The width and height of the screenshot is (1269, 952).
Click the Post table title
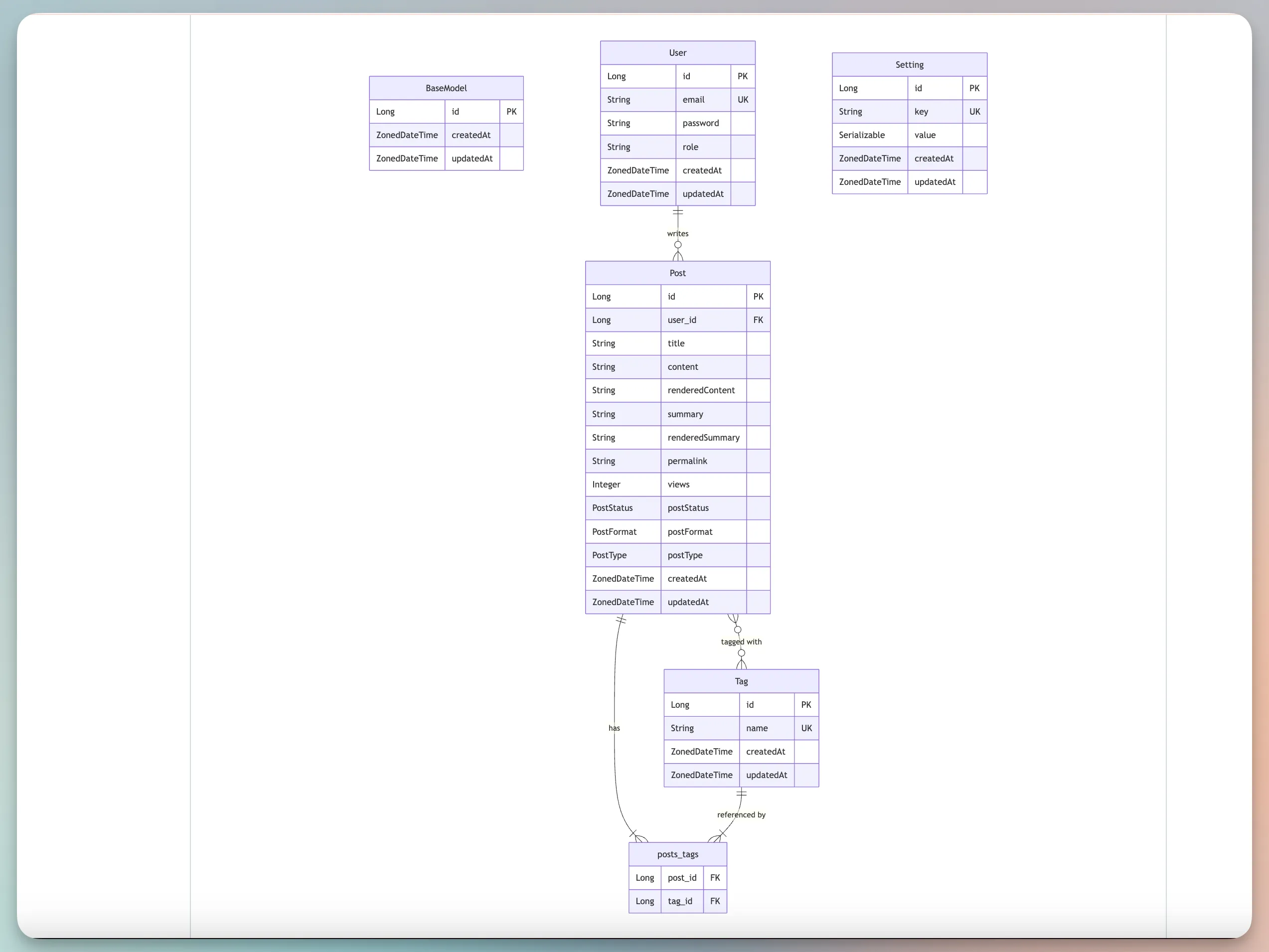(677, 273)
